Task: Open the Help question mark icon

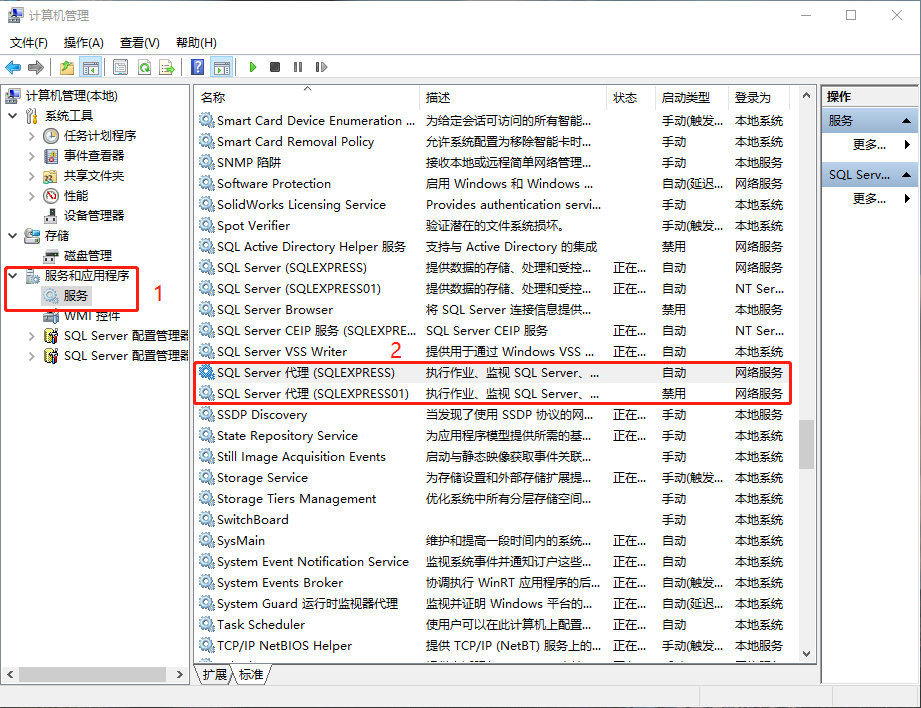Action: click(198, 67)
